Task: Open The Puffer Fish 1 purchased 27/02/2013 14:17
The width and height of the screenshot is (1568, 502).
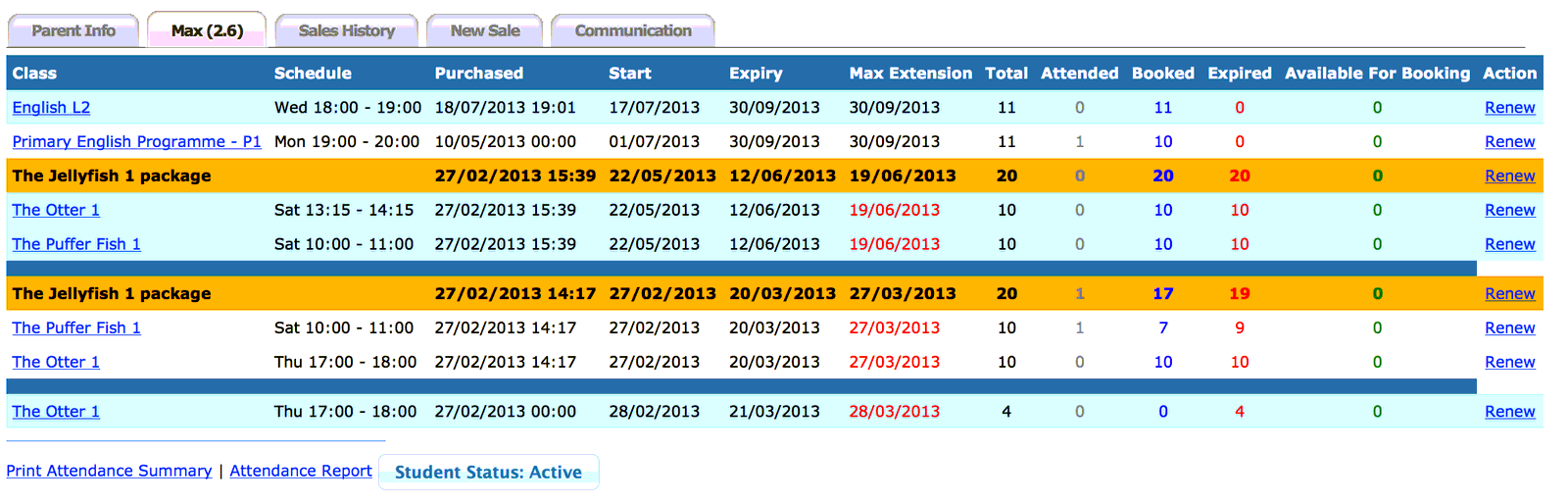Action: pyautogui.click(x=76, y=327)
